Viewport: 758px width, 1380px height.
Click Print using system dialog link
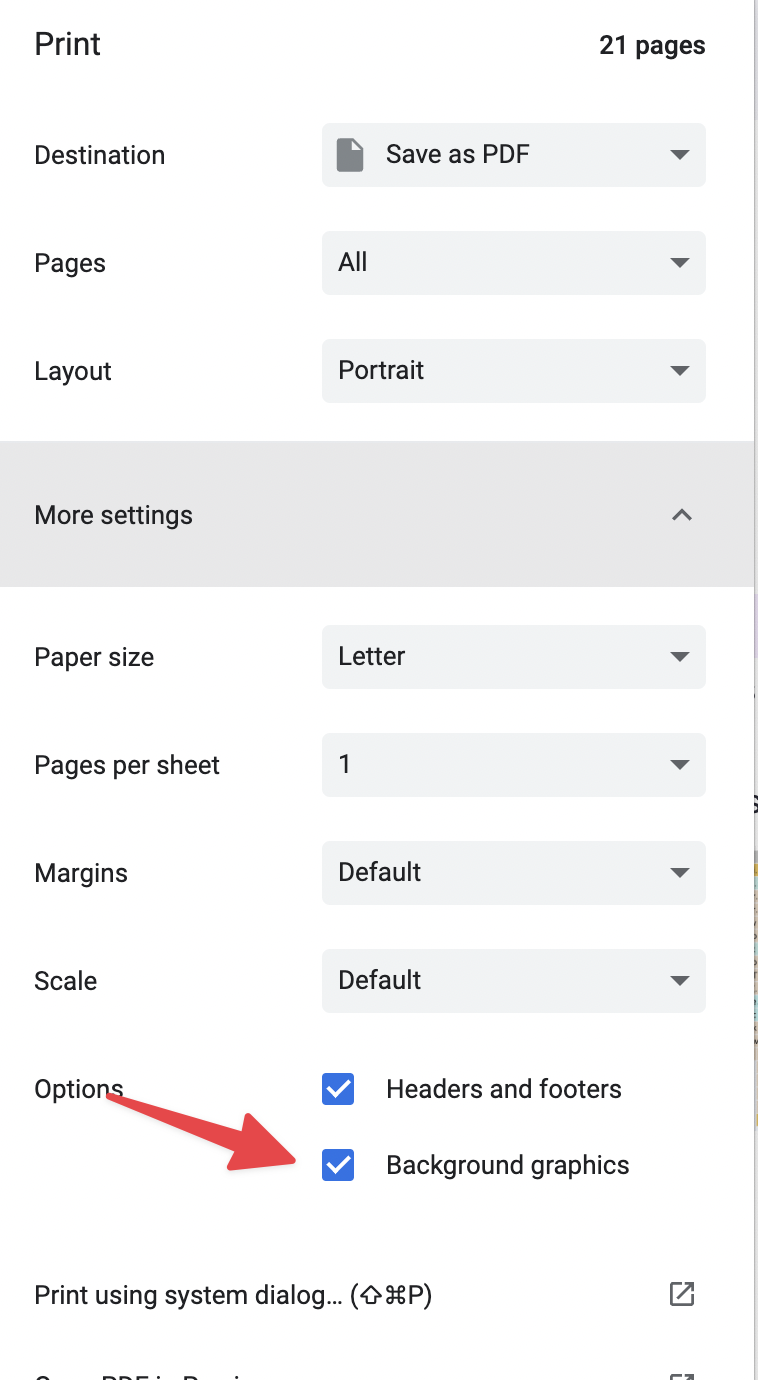click(x=233, y=1295)
